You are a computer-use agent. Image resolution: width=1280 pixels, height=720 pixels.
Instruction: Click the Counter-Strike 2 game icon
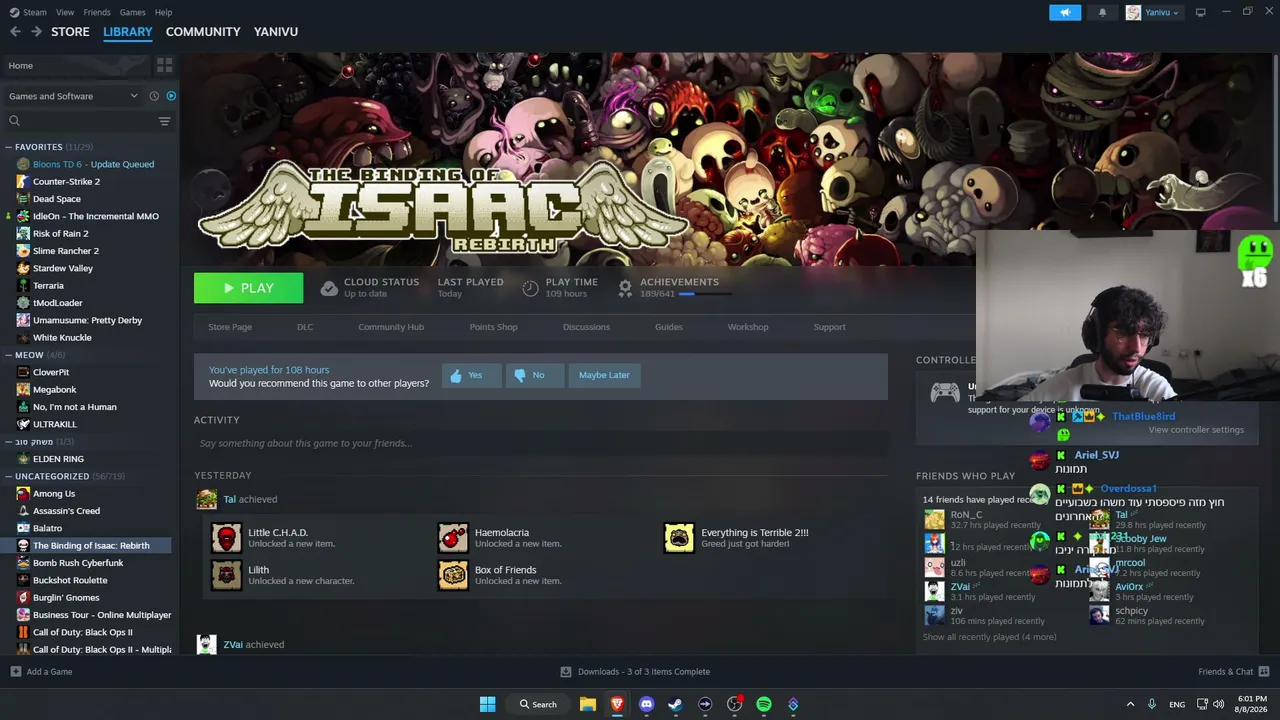tap(23, 182)
